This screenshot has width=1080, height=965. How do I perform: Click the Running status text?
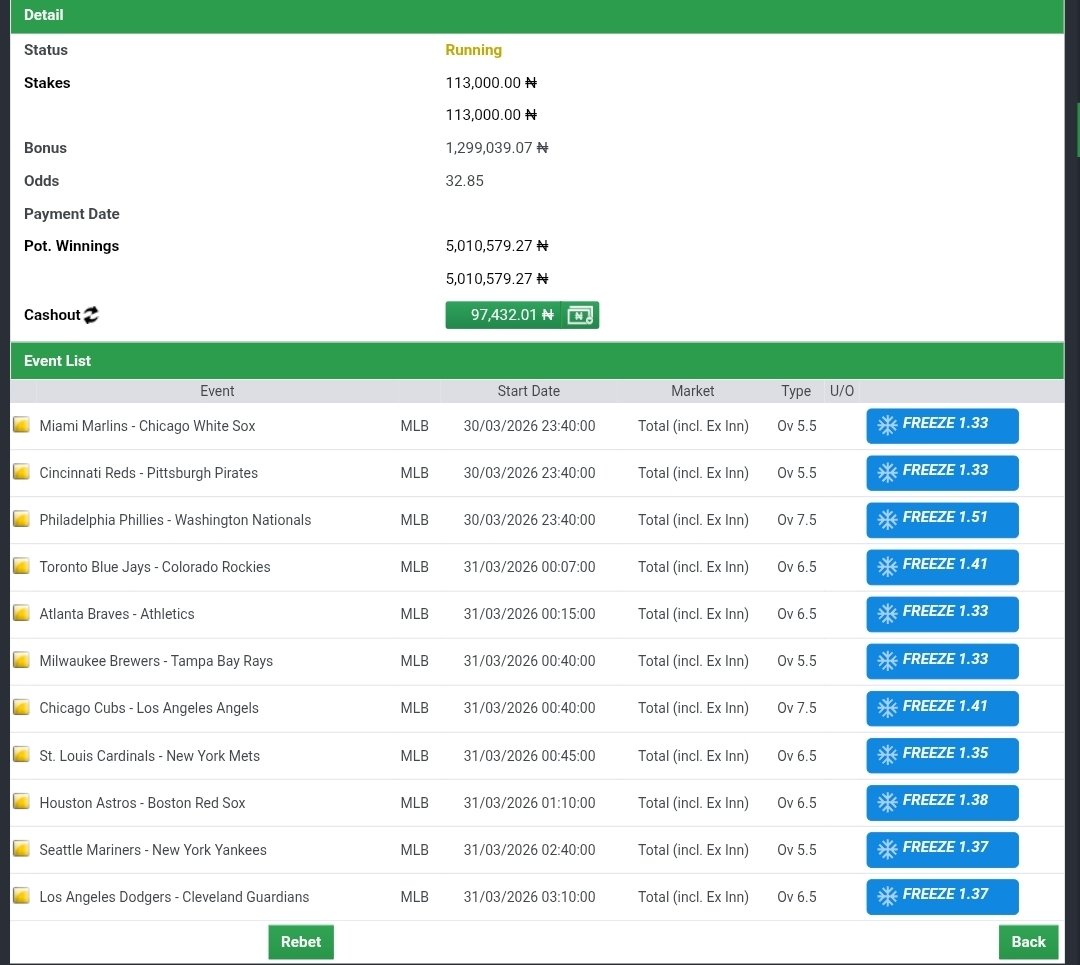pos(473,50)
